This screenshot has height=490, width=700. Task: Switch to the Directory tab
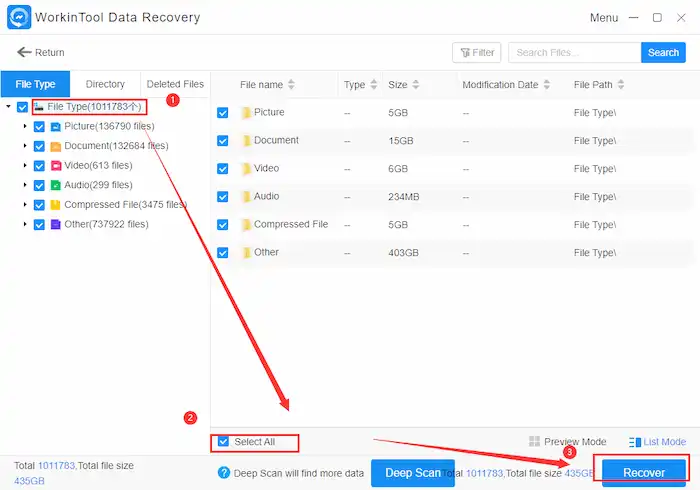click(105, 84)
